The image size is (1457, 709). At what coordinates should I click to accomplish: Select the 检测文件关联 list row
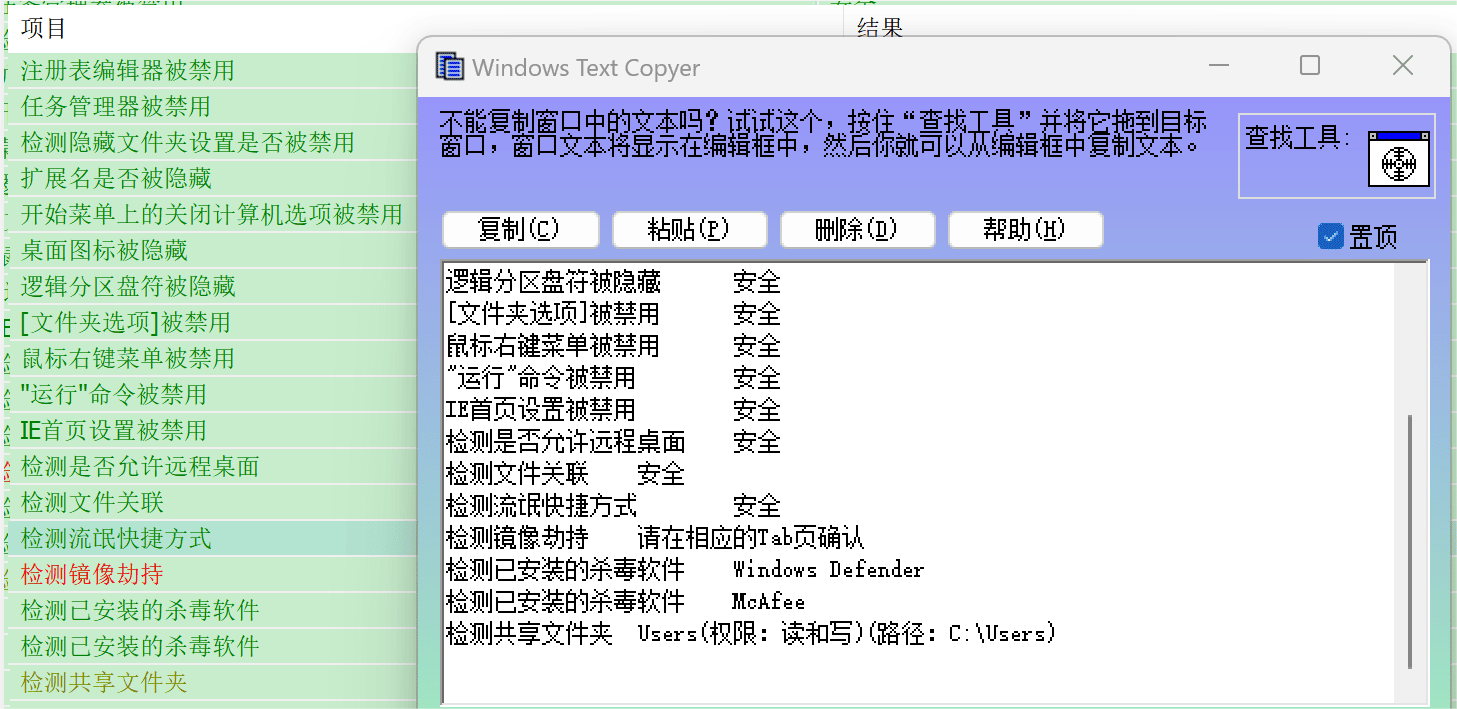click(x=92, y=503)
